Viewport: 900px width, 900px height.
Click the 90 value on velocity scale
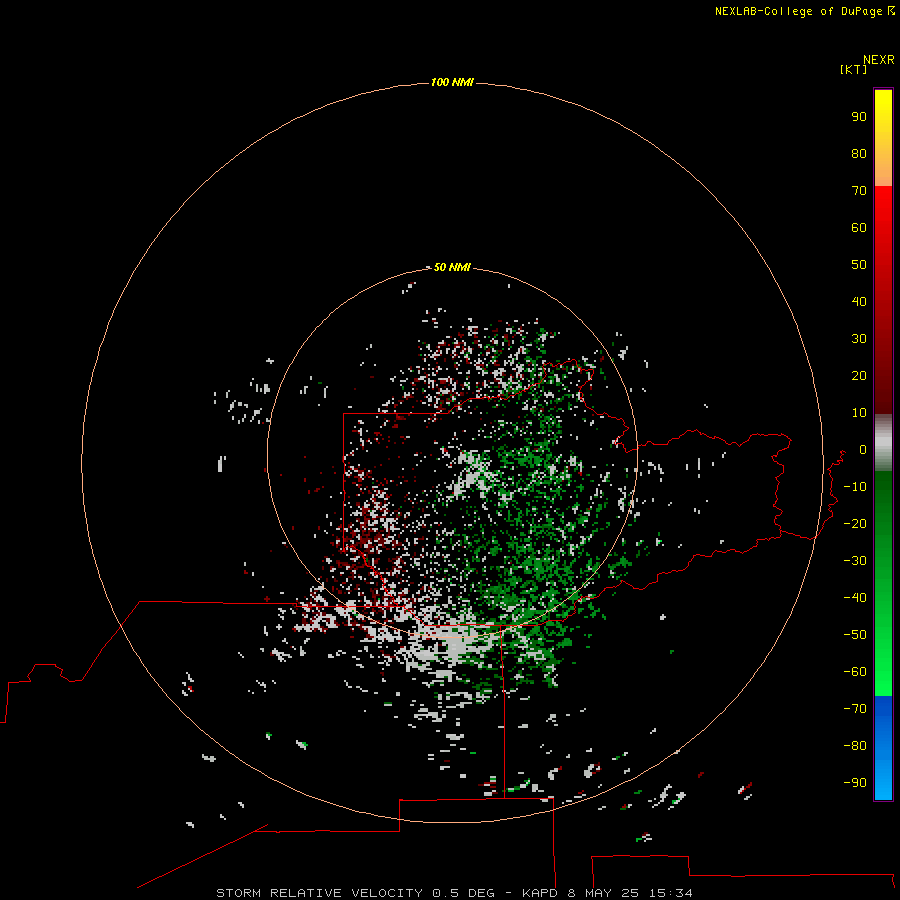(x=859, y=117)
